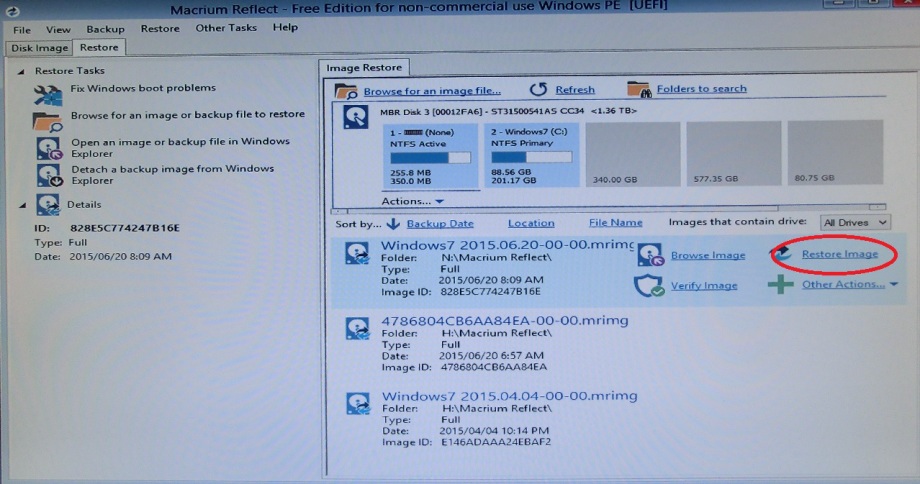
Task: Click the Detach backup image icon
Action: [x=48, y=175]
